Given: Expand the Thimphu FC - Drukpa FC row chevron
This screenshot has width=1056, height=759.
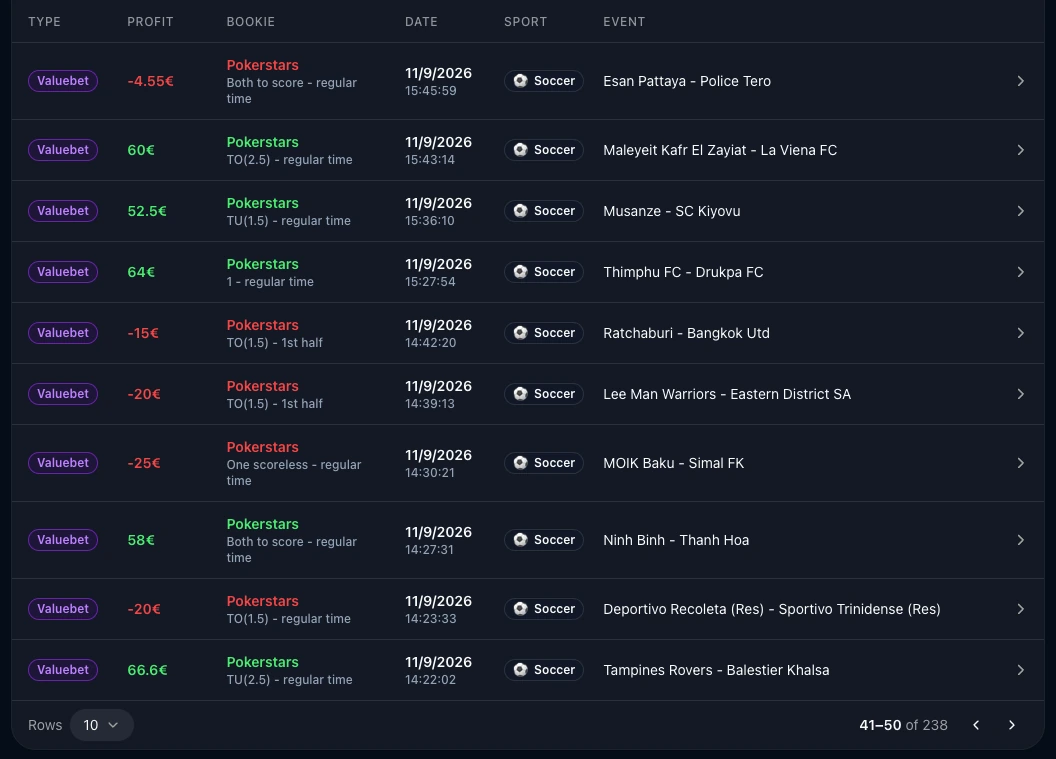Looking at the screenshot, I should (1020, 272).
